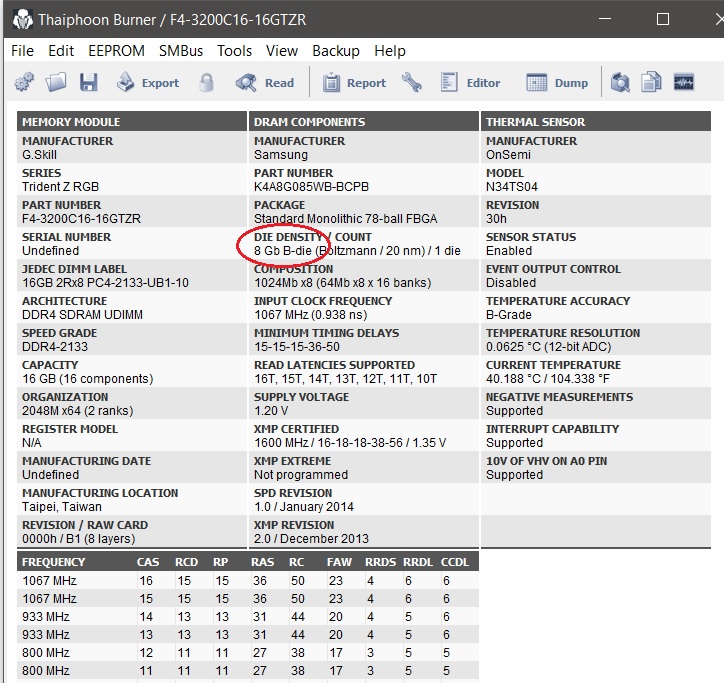Click the DRAM COMPONENTS column header

[364, 121]
